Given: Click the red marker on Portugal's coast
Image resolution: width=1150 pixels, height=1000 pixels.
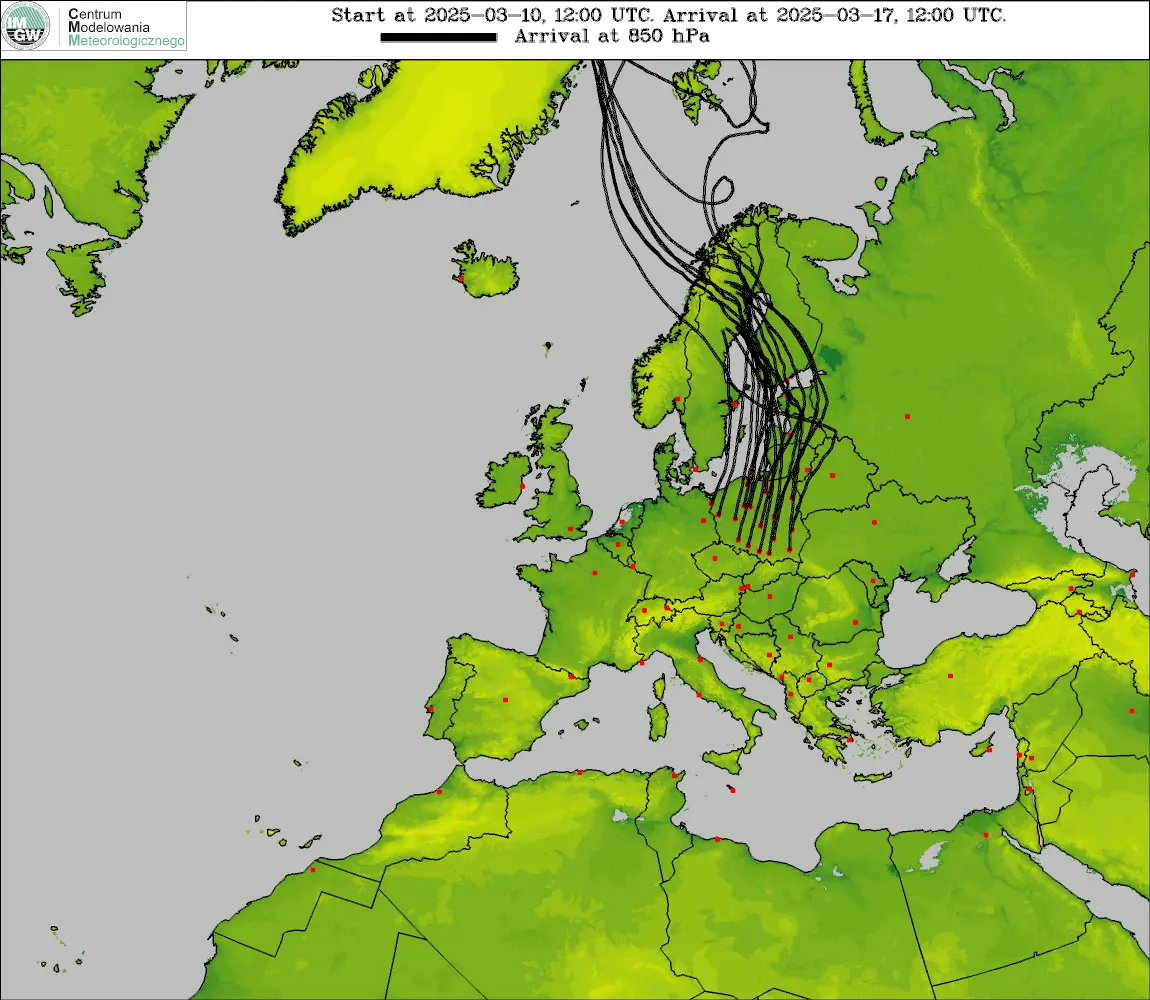Looking at the screenshot, I should coord(431,709).
